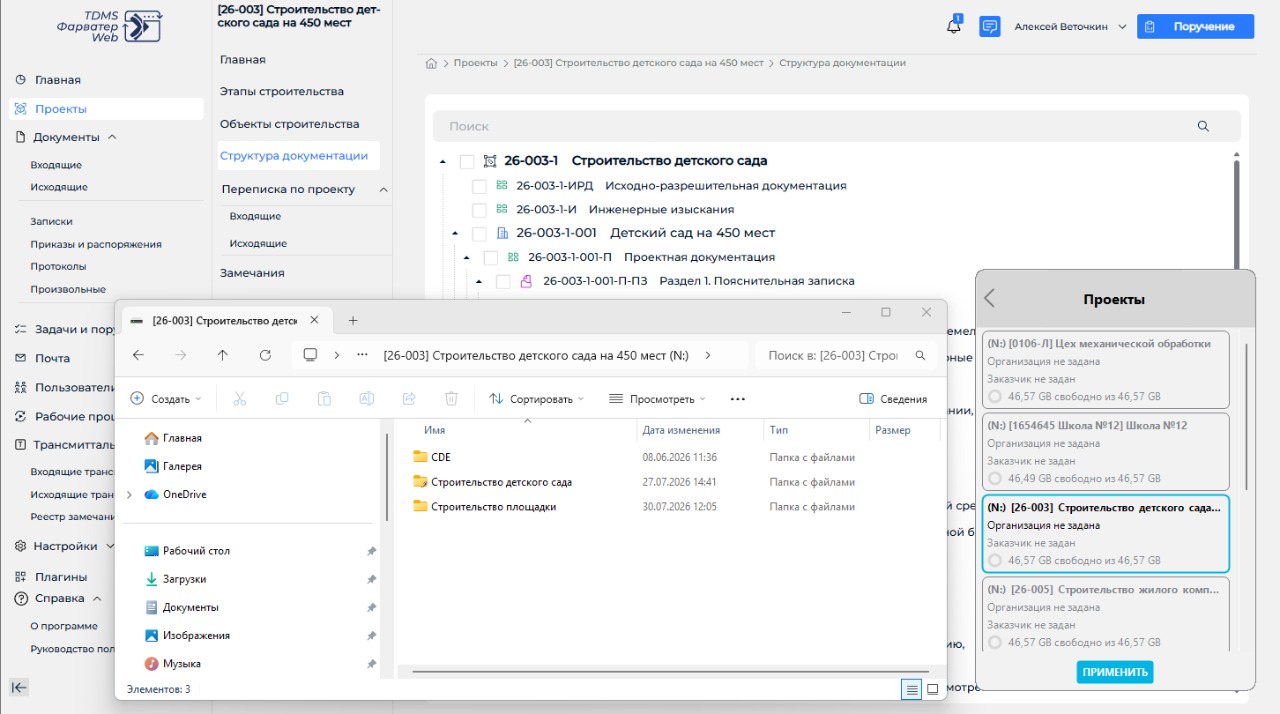Screen dimensions: 1280x714
Task: Click the Paste icon in Explorer toolbar
Action: (x=324, y=398)
